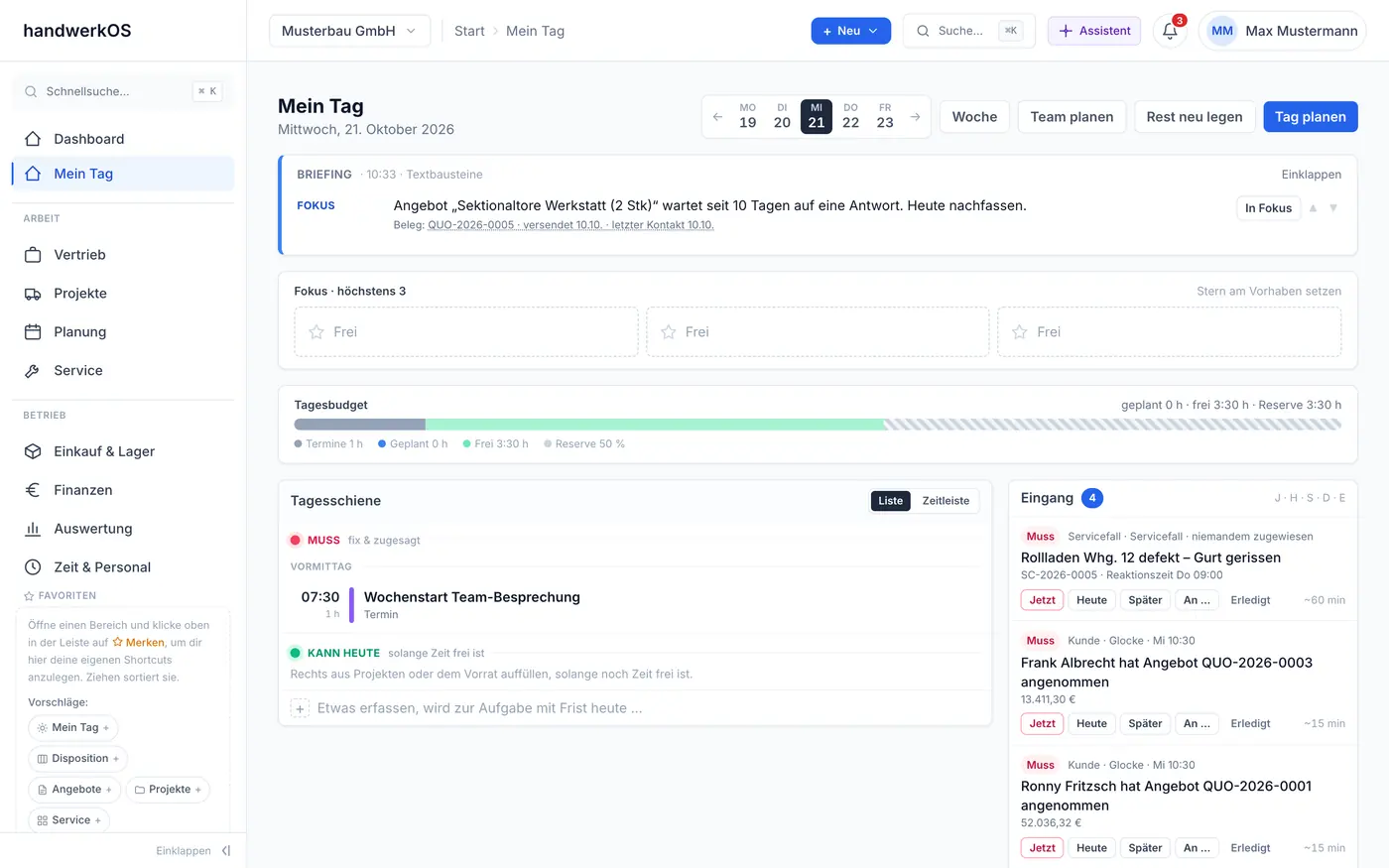The height and width of the screenshot is (868, 1389).
Task: Open Planung calendar section
Action: 123,332
